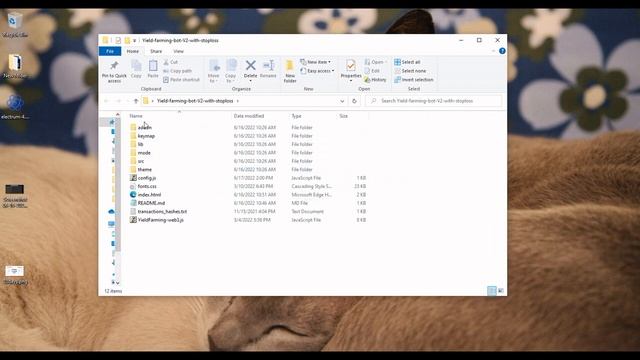Click Quick access star in navigation pane
640x360 pixels.
coord(111,122)
